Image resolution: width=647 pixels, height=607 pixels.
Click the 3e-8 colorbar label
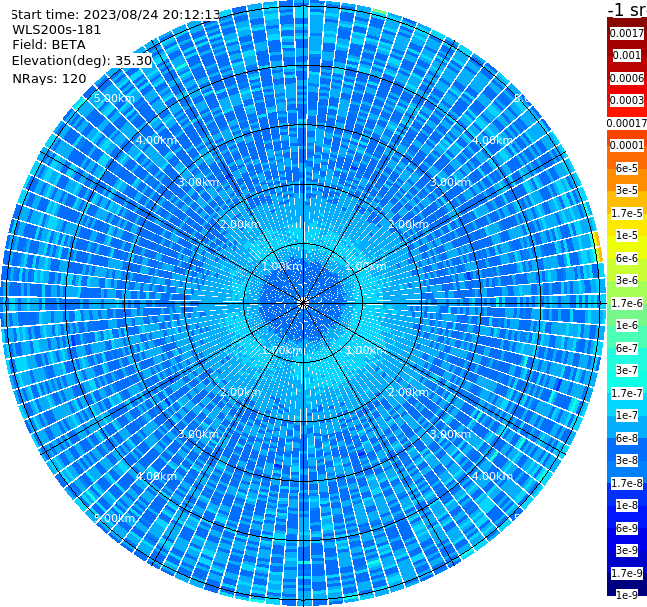click(627, 460)
